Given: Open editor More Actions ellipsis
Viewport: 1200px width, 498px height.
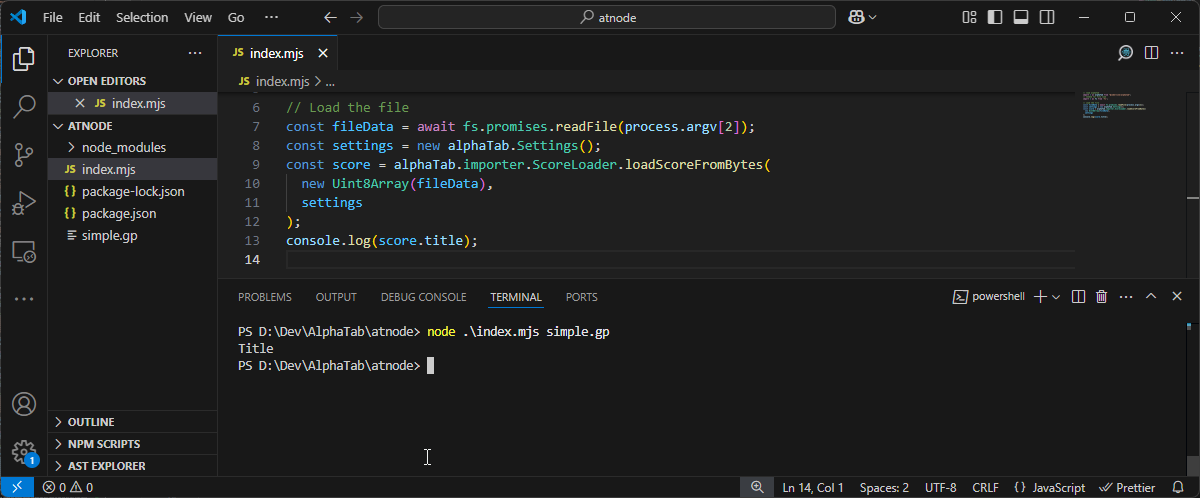Looking at the screenshot, I should pos(1178,52).
